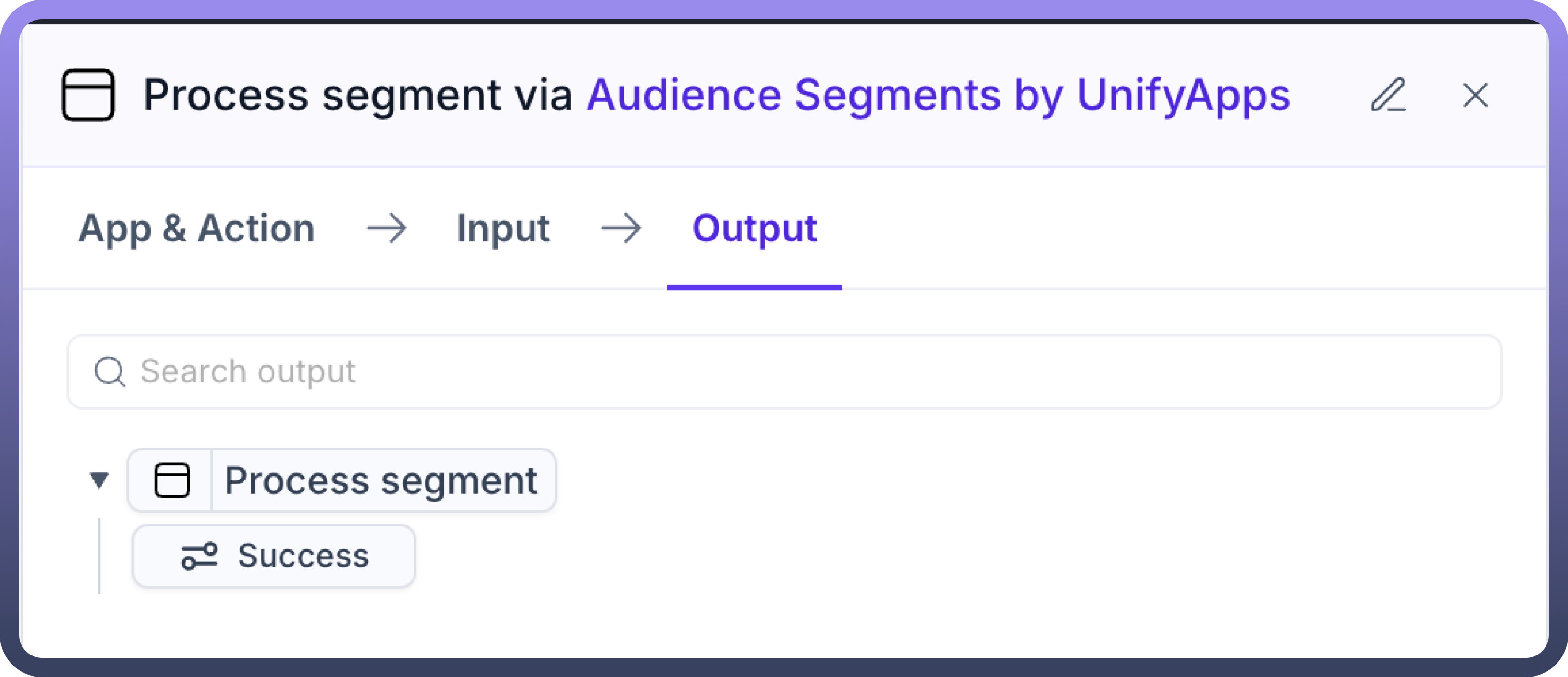Viewport: 1568px width, 677px height.
Task: Focus the Search output field
Action: point(791,371)
